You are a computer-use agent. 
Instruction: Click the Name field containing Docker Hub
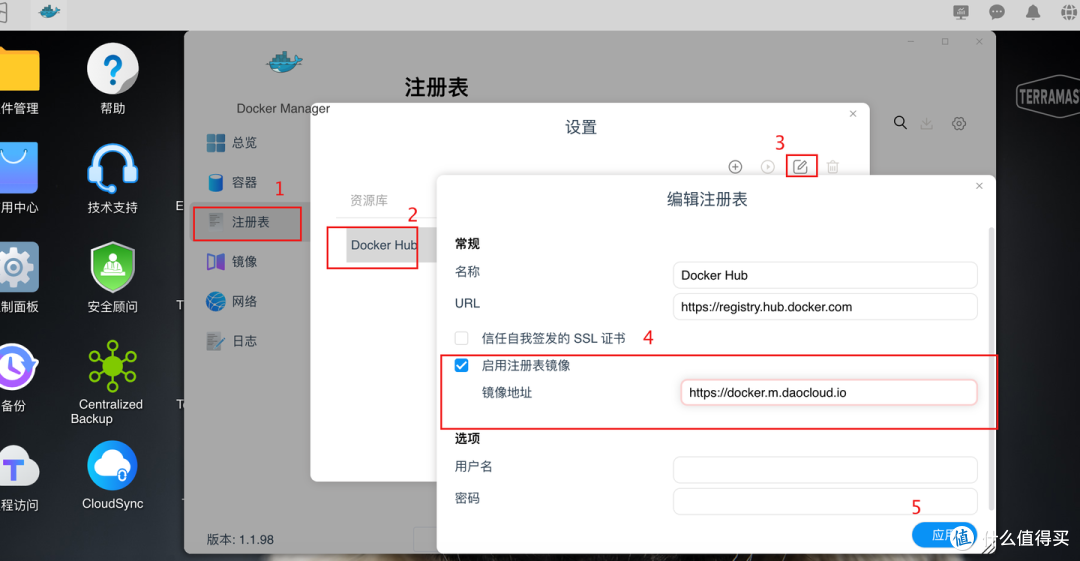coord(825,275)
